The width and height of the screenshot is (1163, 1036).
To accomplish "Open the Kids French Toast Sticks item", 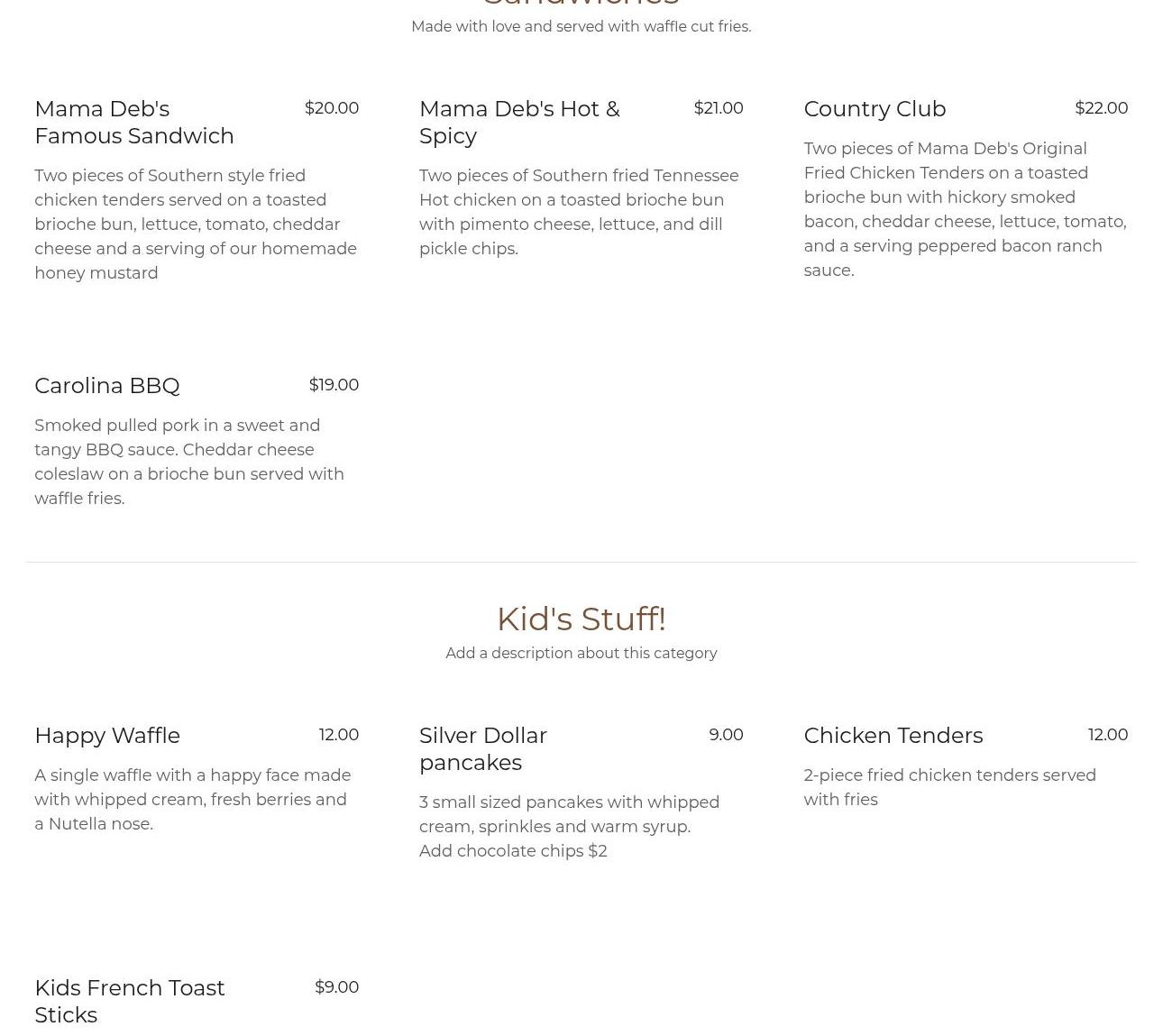I will [129, 1001].
